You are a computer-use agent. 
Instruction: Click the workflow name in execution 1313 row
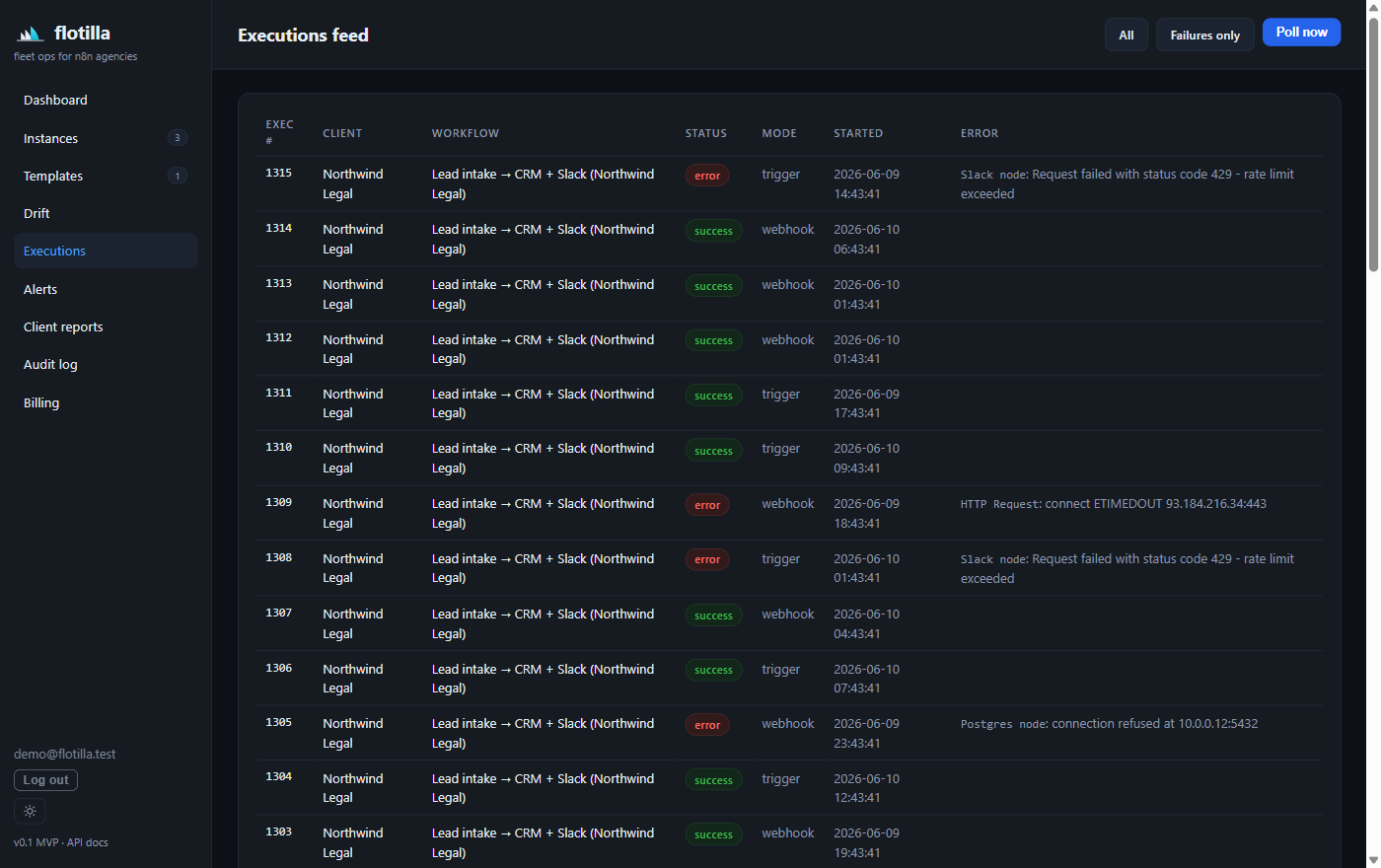[543, 294]
